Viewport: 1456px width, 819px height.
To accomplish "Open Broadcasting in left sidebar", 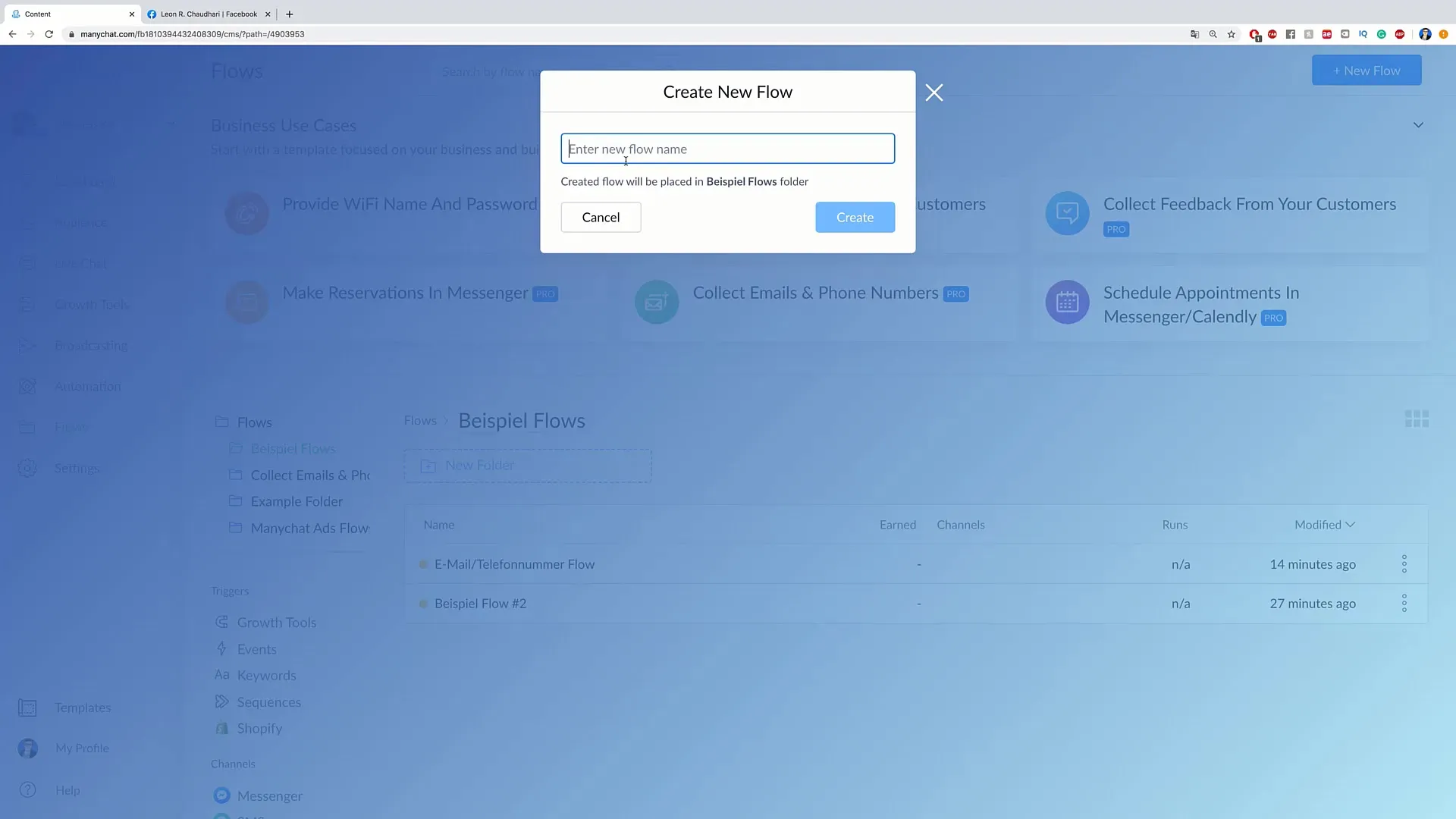I will (91, 346).
